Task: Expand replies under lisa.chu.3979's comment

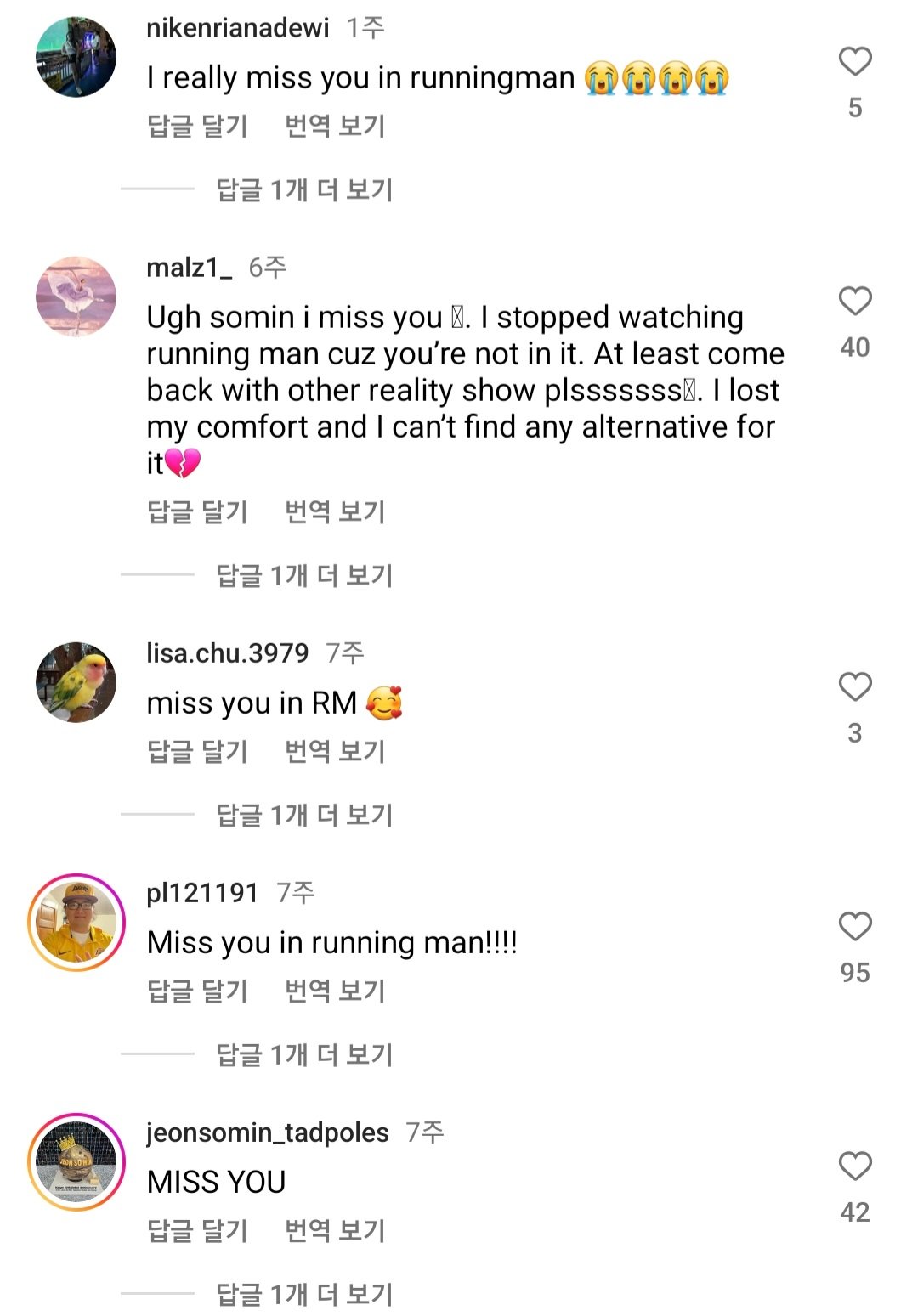Action: pos(304,815)
